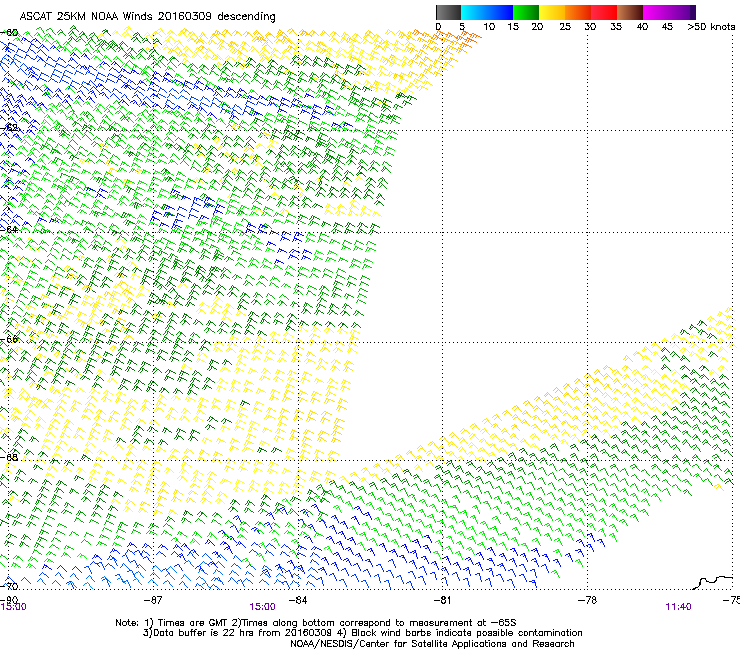
Task: Click longitude label '-90'
Action: click(x=9, y=599)
